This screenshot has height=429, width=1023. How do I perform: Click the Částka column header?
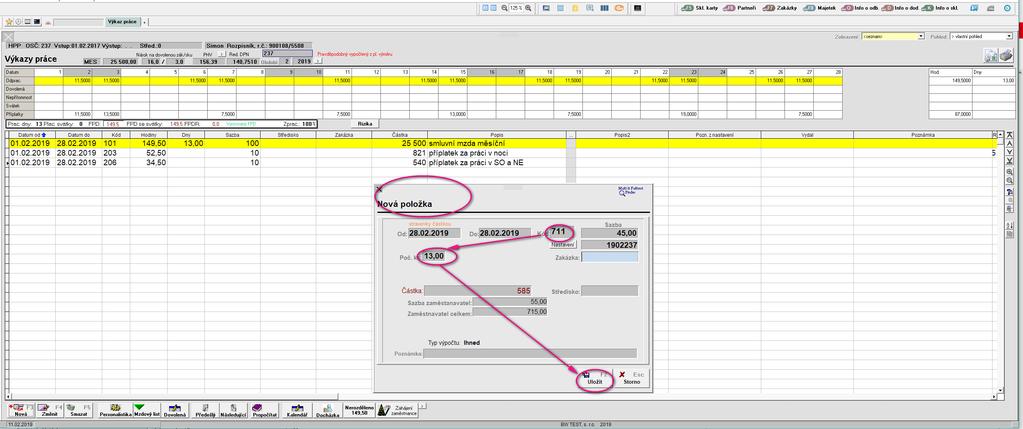(400, 134)
